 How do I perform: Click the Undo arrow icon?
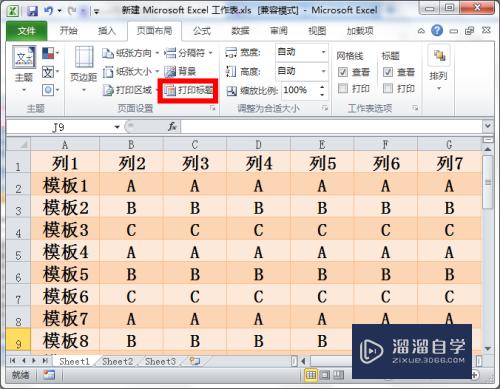pyautogui.click(x=48, y=11)
